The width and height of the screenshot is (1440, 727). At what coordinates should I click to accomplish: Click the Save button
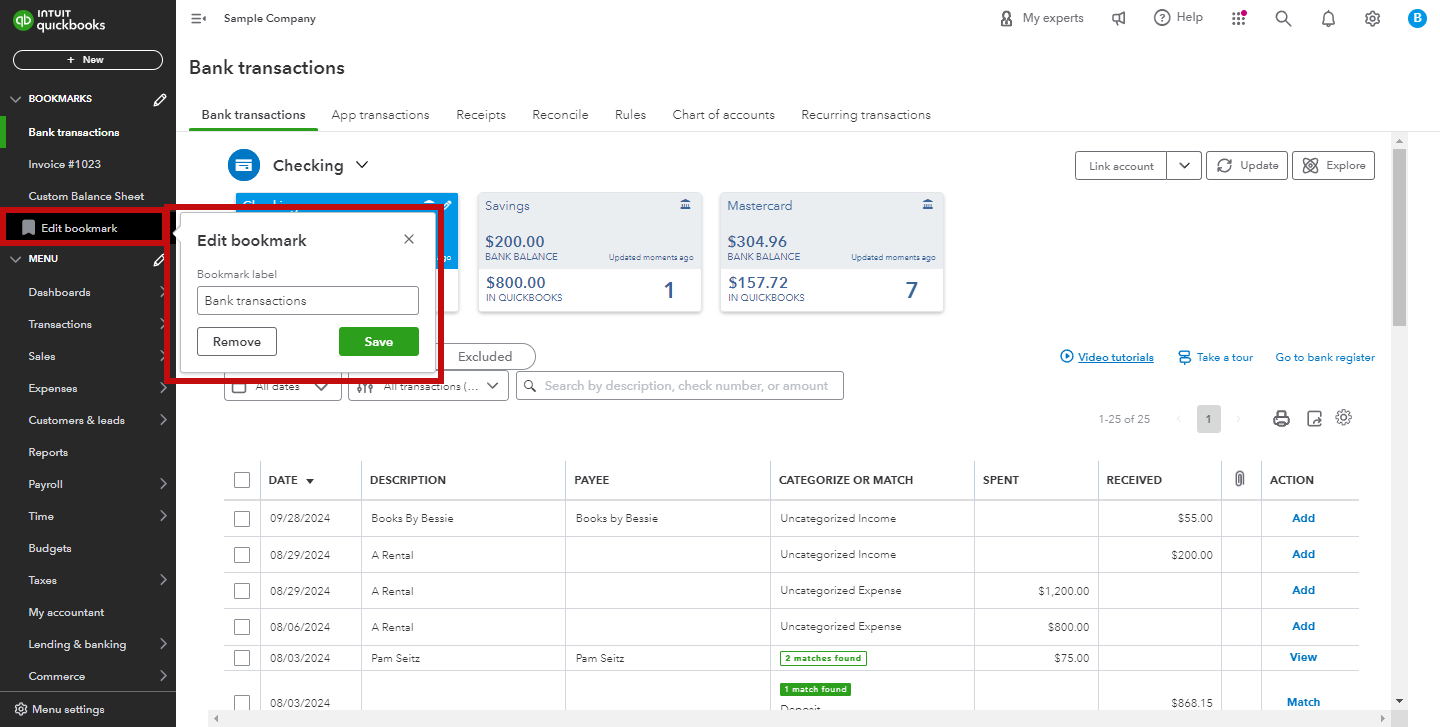point(379,342)
